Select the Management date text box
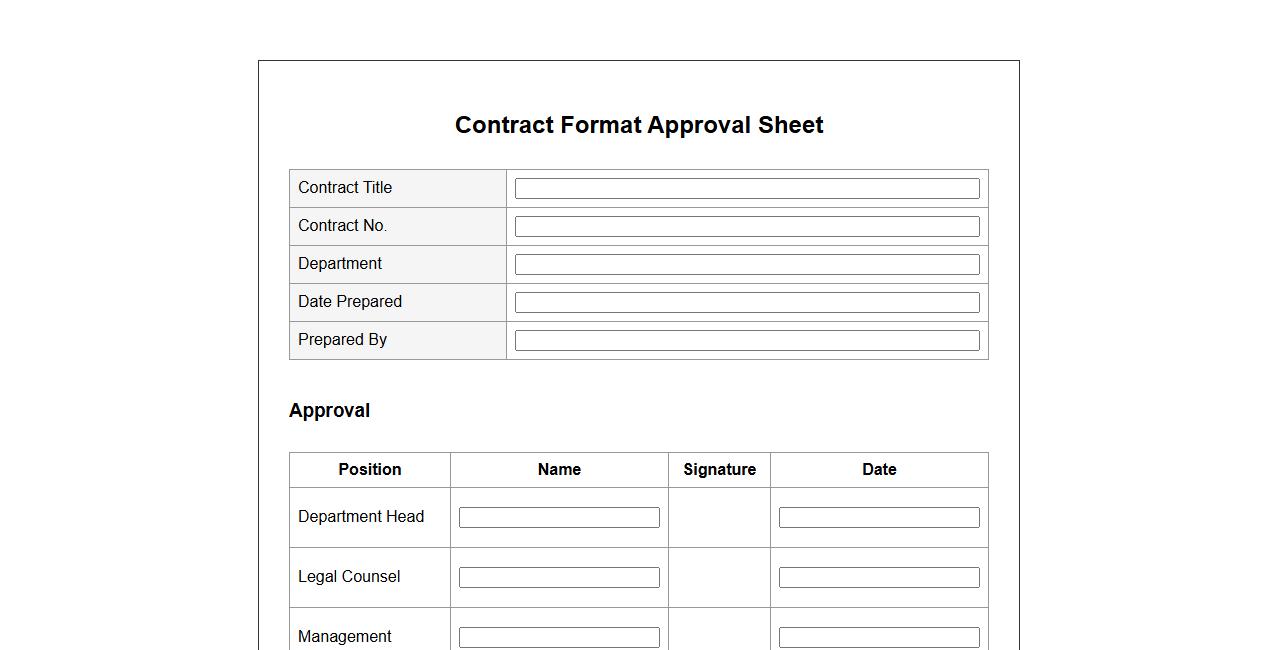Viewport: 1278px width, 650px height. (879, 637)
